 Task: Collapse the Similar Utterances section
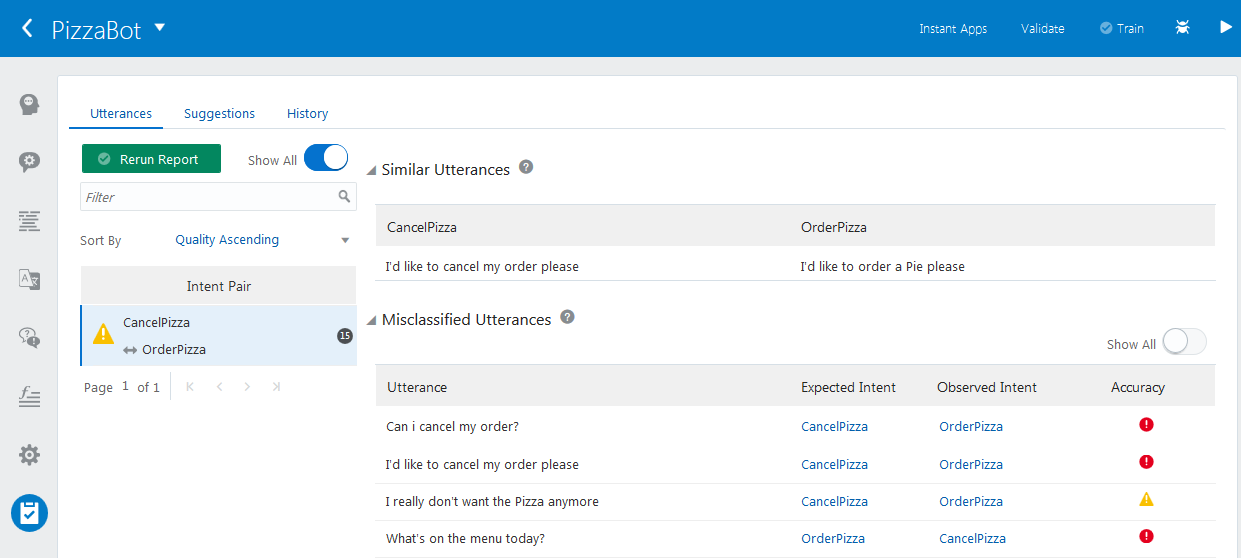[x=372, y=171]
